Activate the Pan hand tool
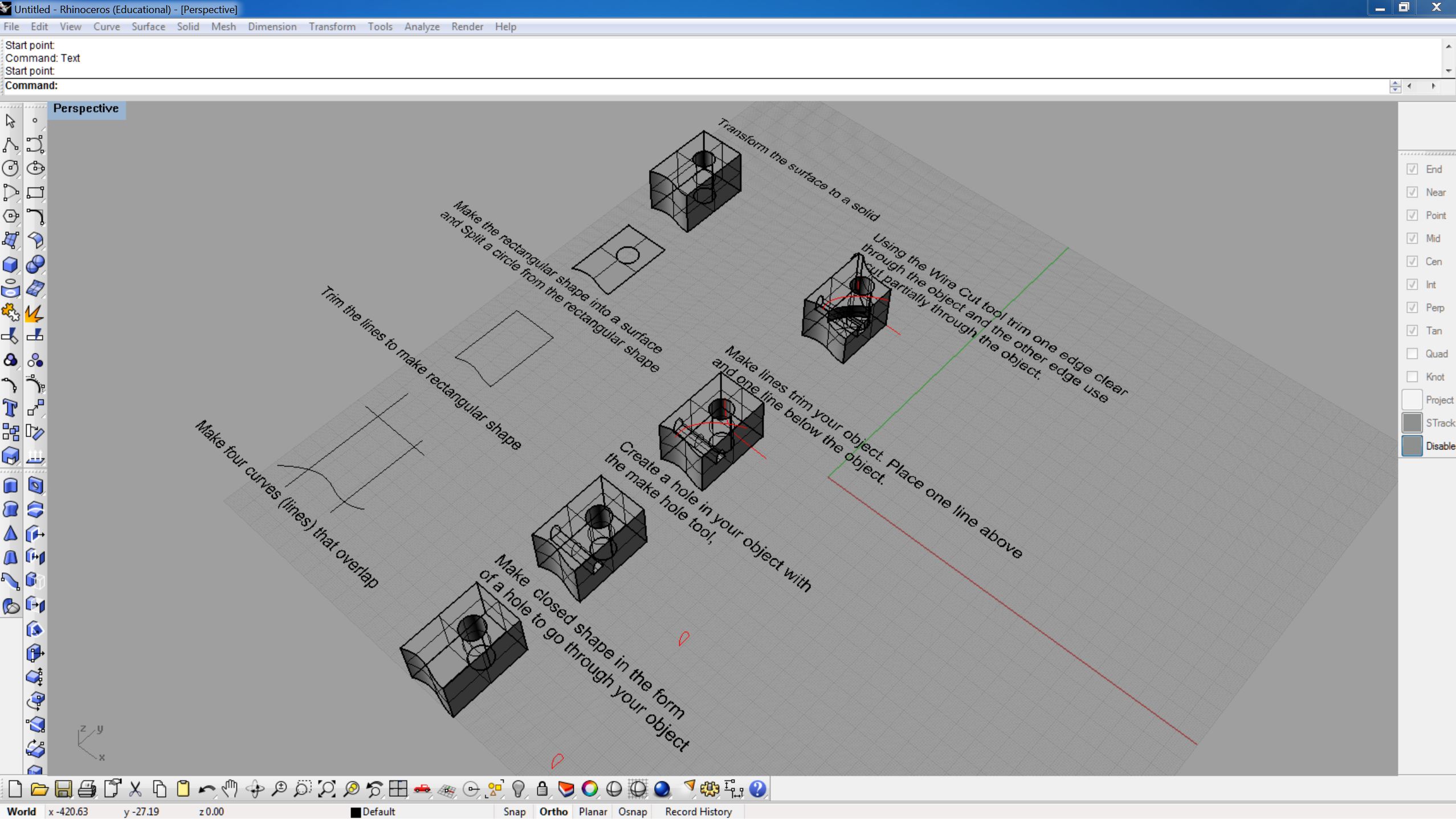1456x819 pixels. click(x=230, y=789)
